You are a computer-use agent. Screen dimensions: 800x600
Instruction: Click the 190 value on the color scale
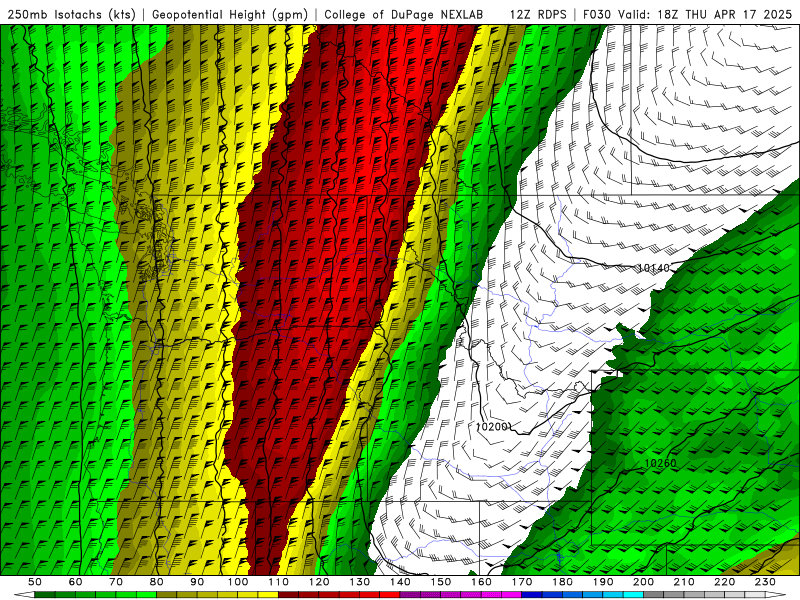click(x=603, y=582)
